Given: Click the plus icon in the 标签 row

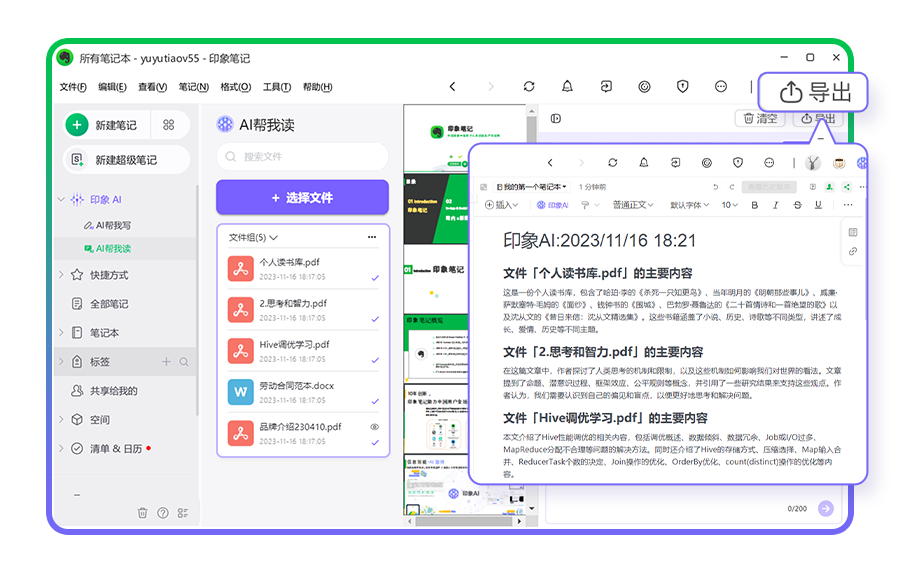Looking at the screenshot, I should (166, 361).
